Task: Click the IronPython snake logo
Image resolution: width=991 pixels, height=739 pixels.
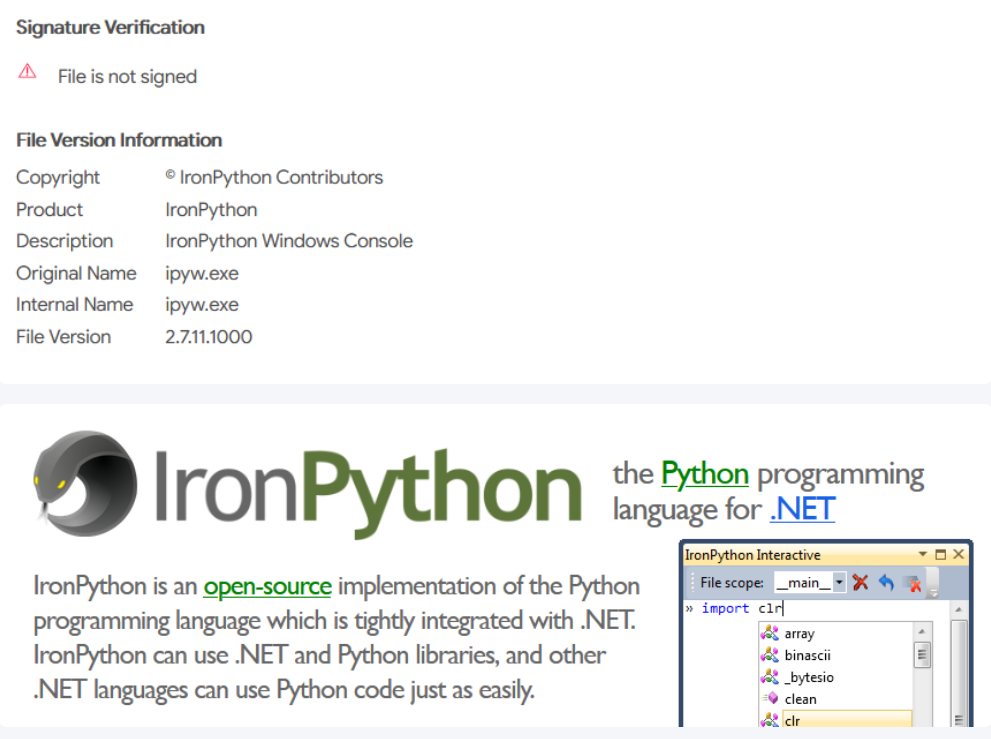Action: [x=85, y=484]
